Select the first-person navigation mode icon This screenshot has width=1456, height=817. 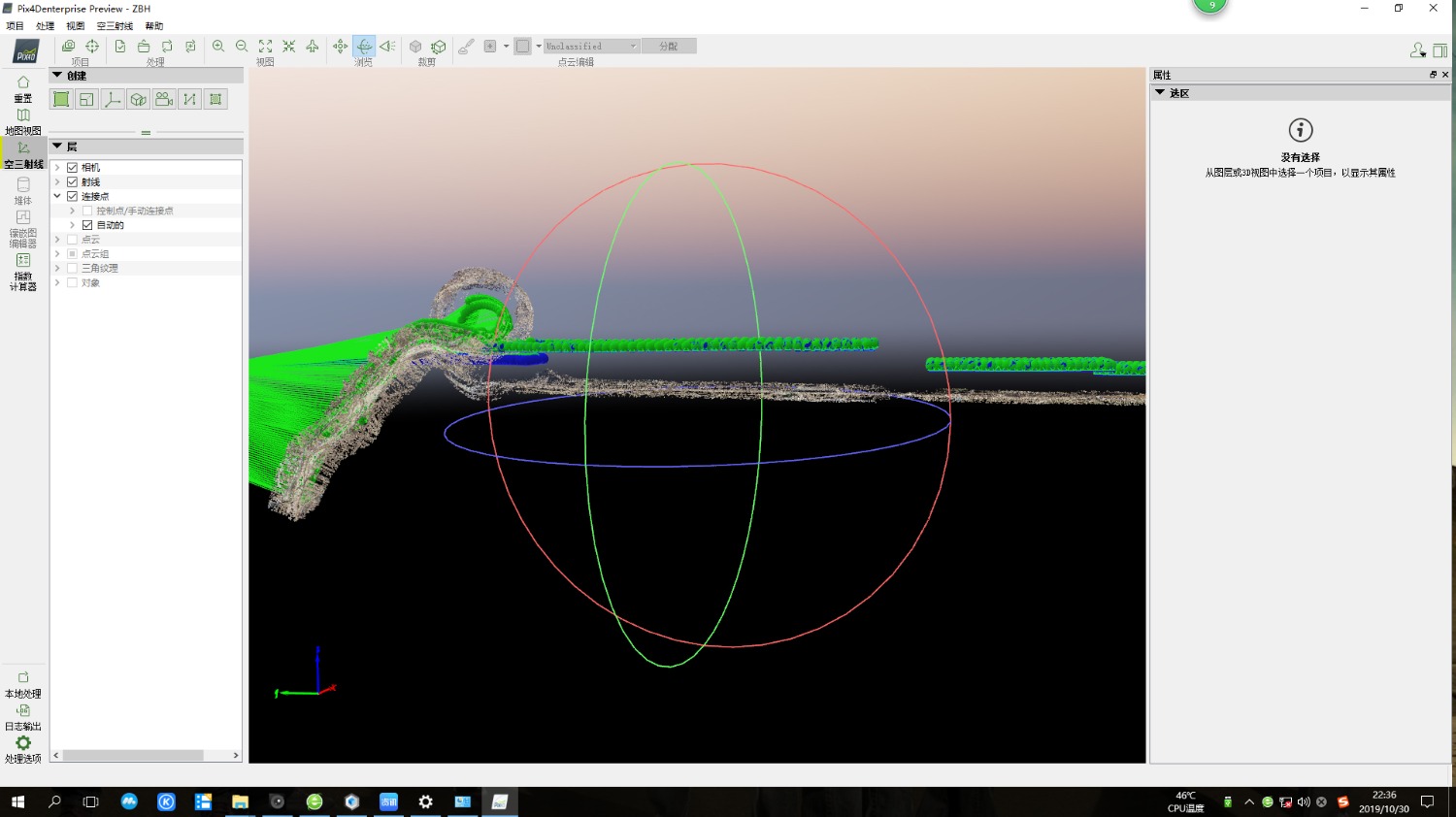[x=387, y=46]
